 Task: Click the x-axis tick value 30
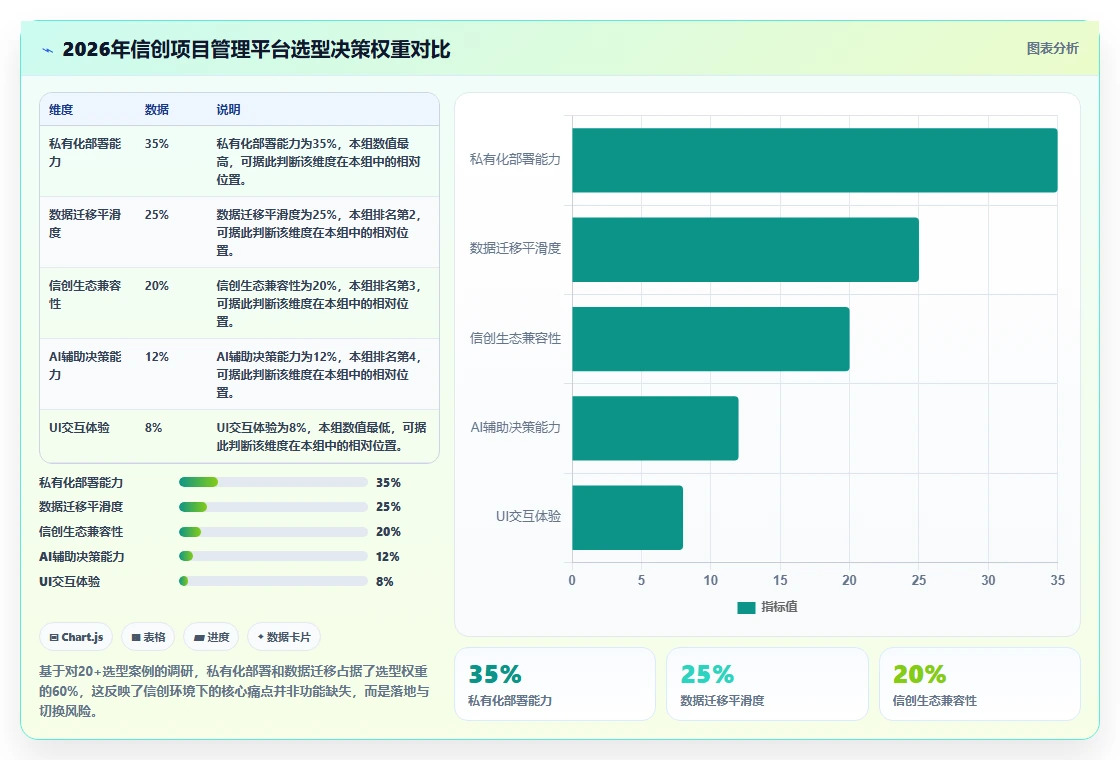(988, 580)
